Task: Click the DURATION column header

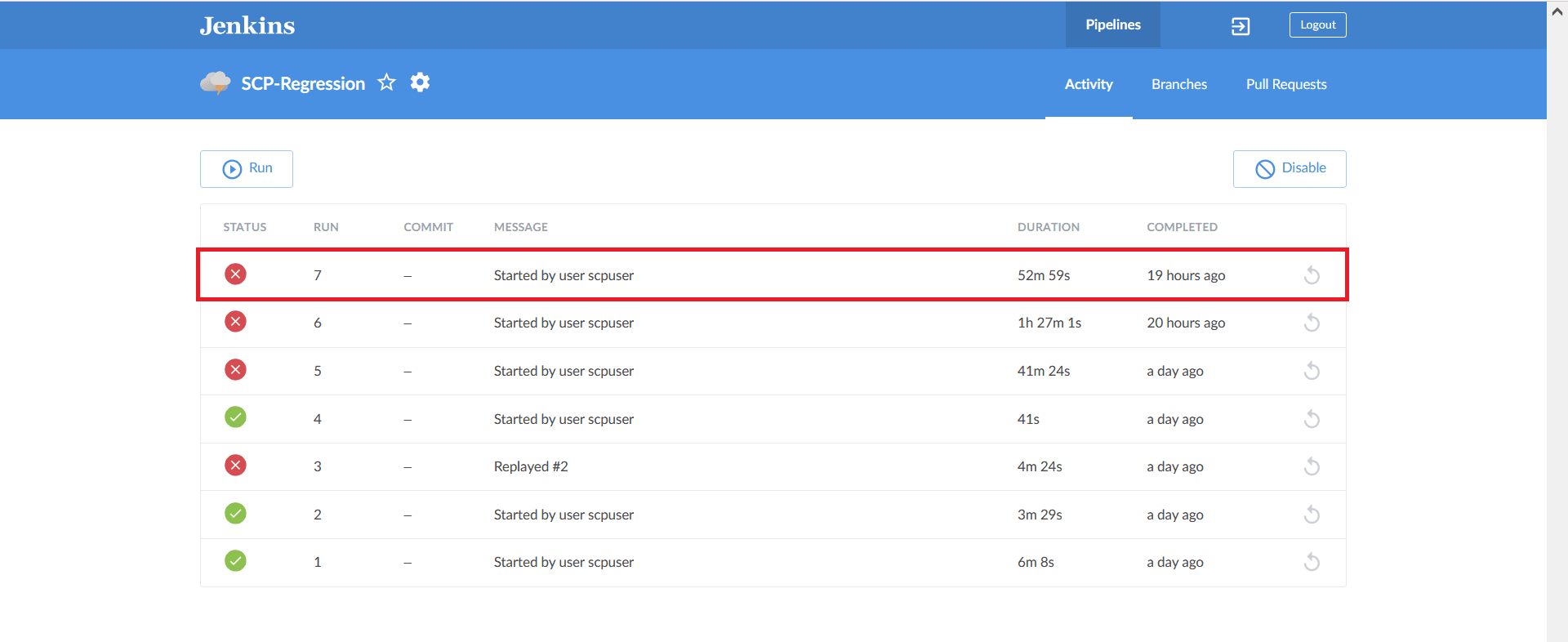Action: click(1049, 227)
